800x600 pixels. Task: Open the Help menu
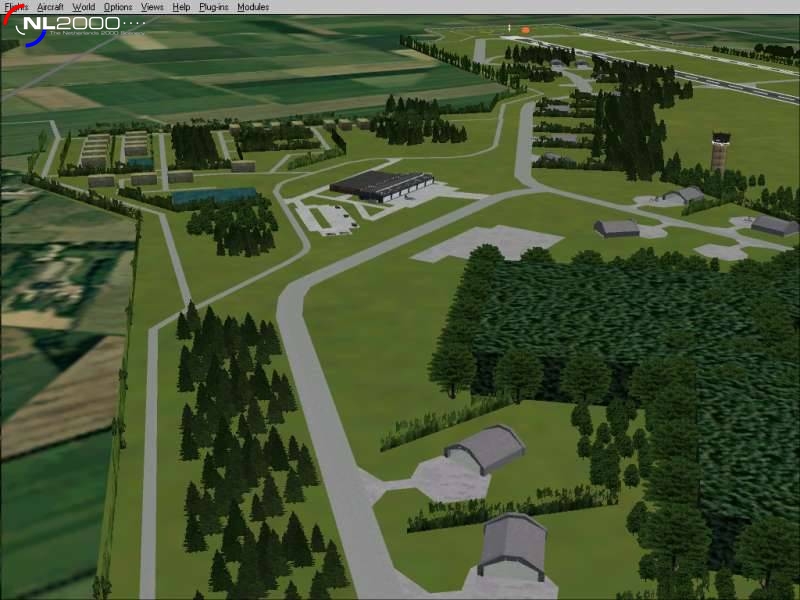coord(181,7)
